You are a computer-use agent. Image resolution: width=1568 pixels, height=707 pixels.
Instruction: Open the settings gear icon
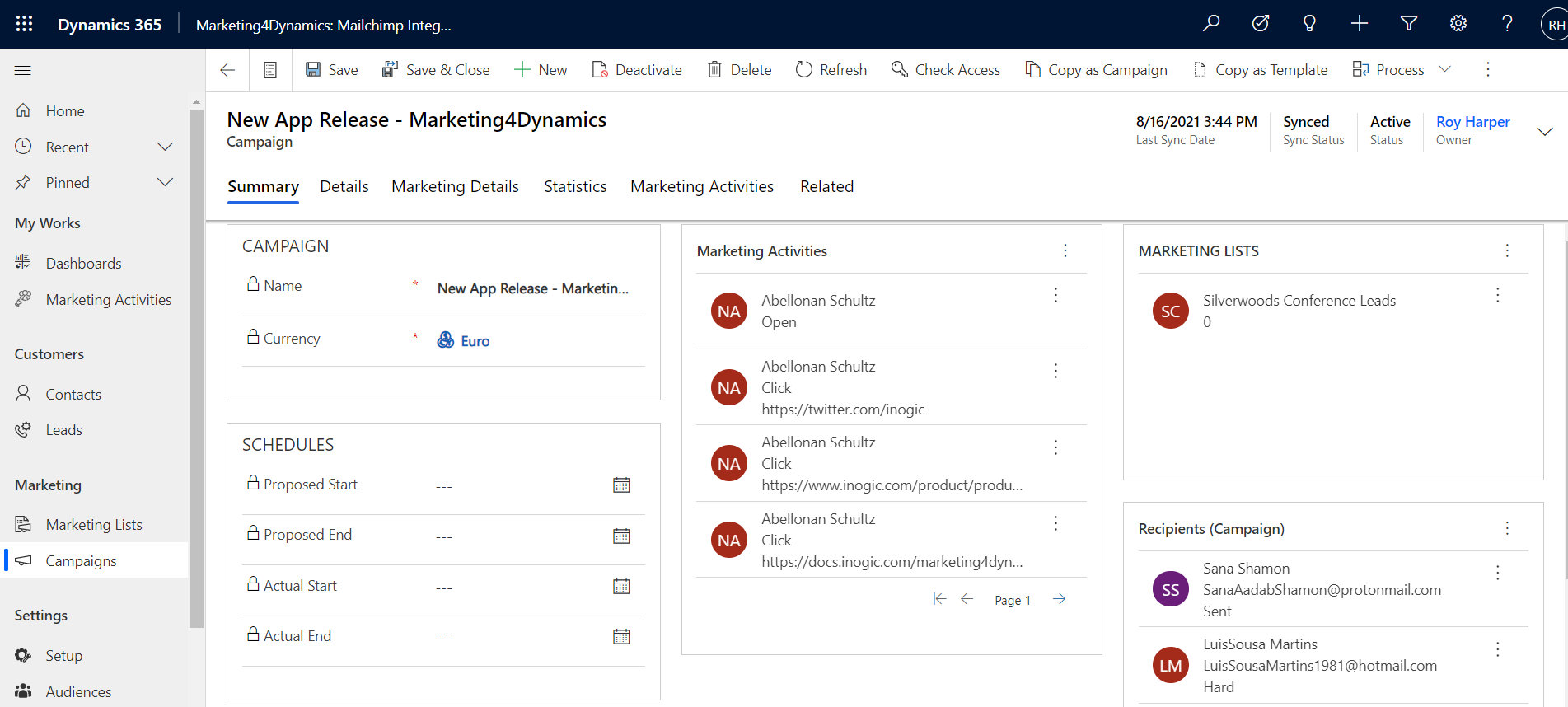(x=1458, y=24)
